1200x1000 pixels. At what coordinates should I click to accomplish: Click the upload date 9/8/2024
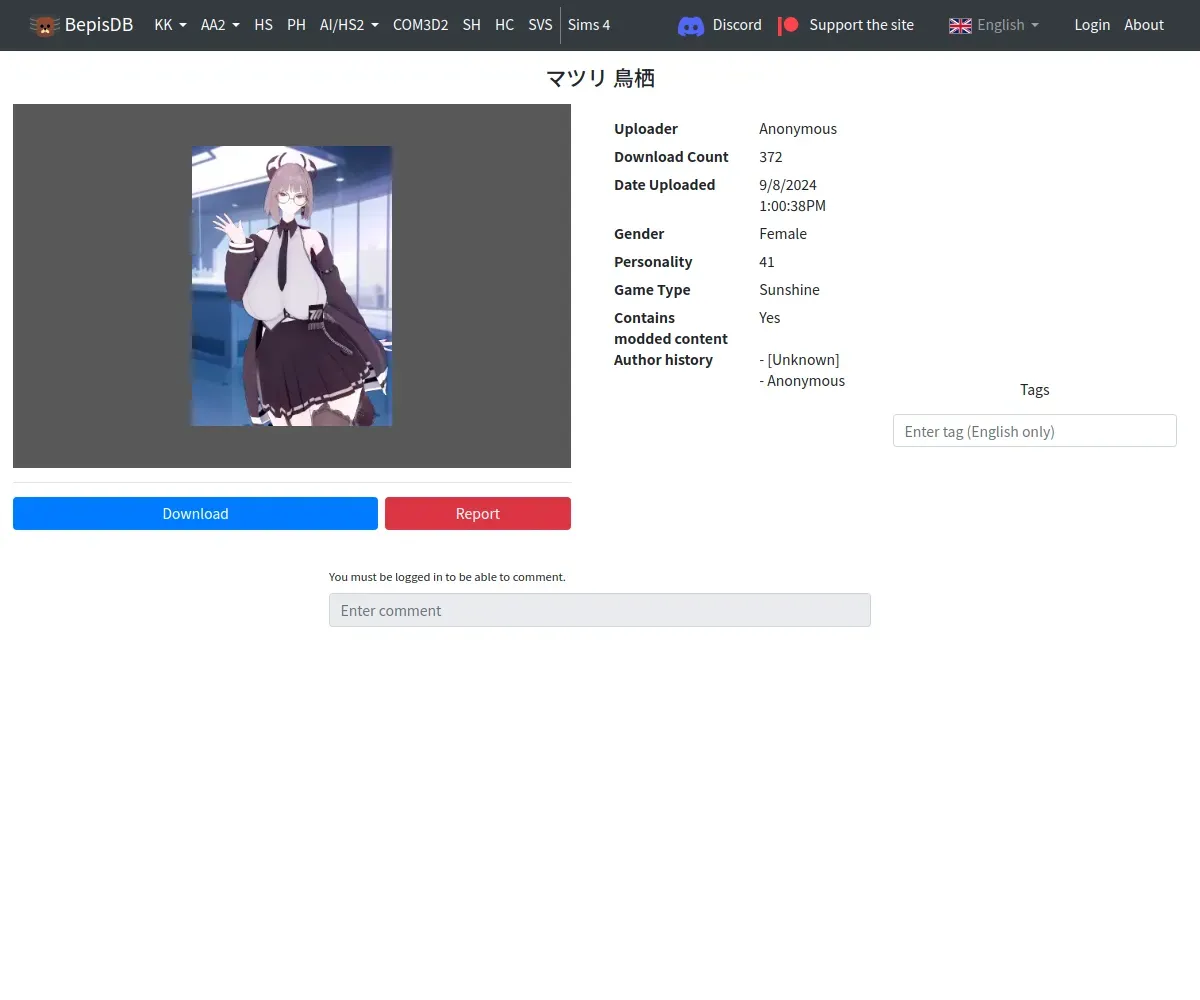pos(788,185)
